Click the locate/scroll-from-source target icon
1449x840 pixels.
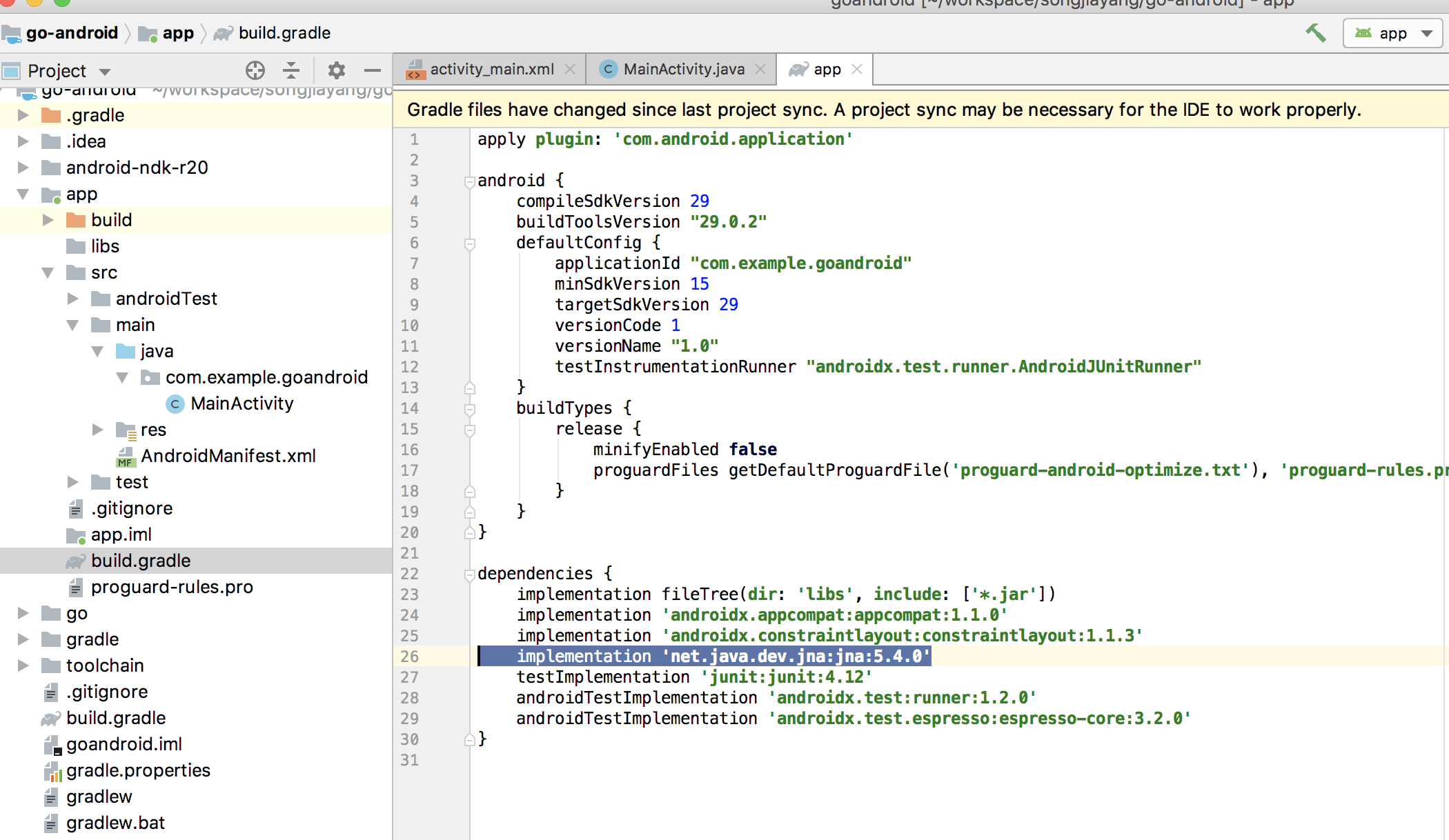[255, 70]
